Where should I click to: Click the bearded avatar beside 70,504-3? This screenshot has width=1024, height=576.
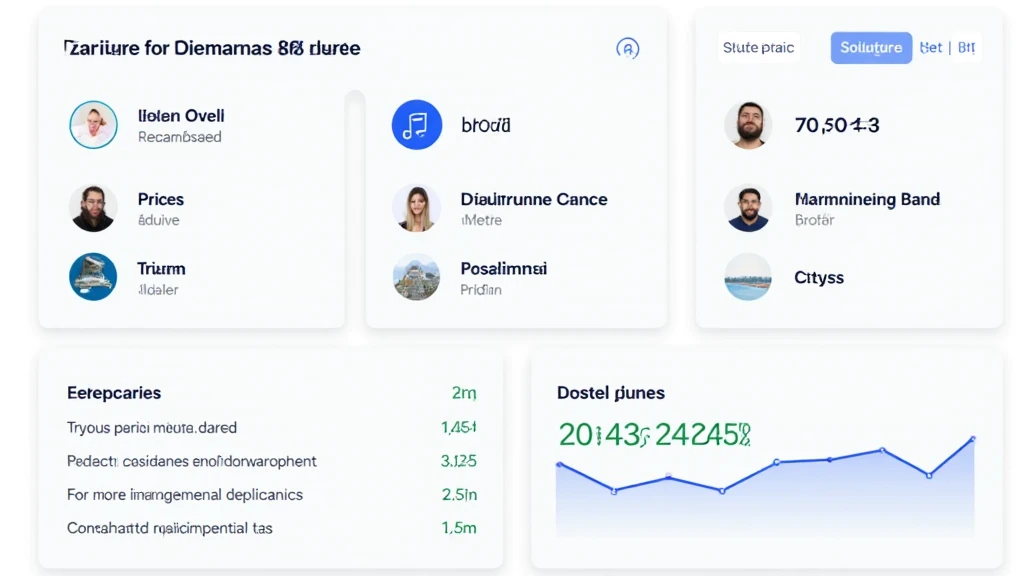(x=748, y=125)
